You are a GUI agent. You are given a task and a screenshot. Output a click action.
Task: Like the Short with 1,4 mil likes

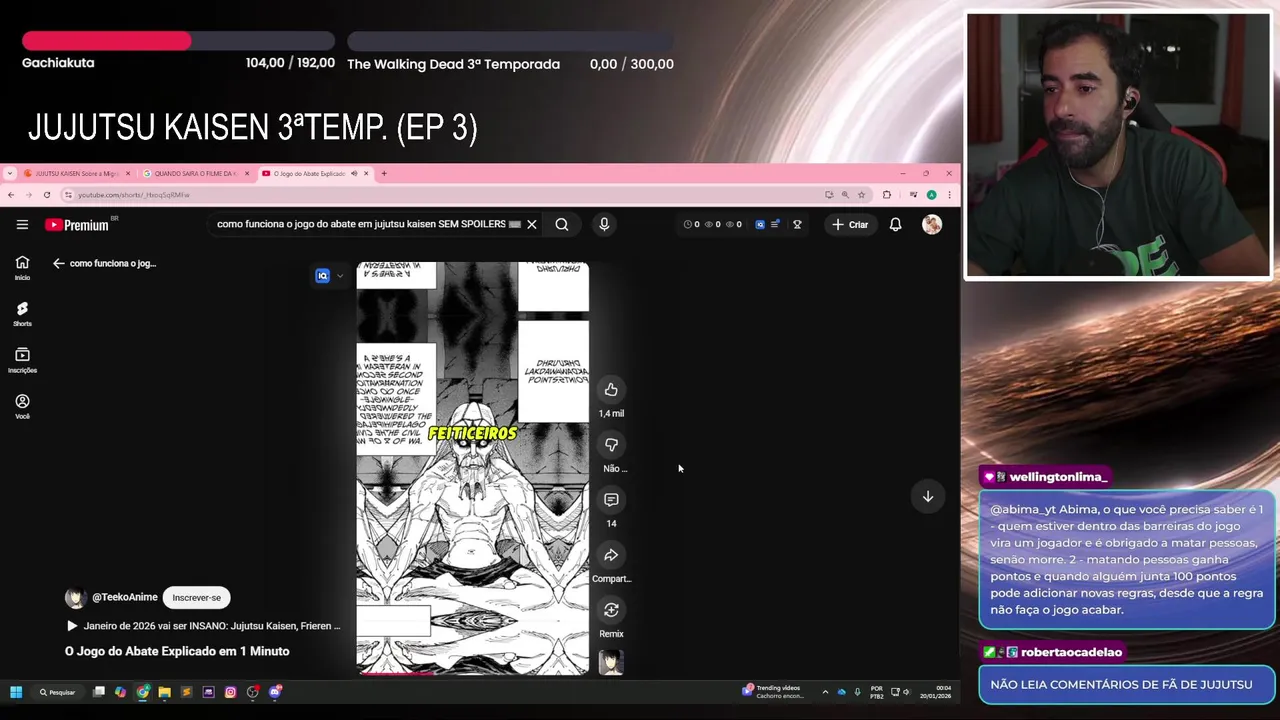(x=611, y=390)
